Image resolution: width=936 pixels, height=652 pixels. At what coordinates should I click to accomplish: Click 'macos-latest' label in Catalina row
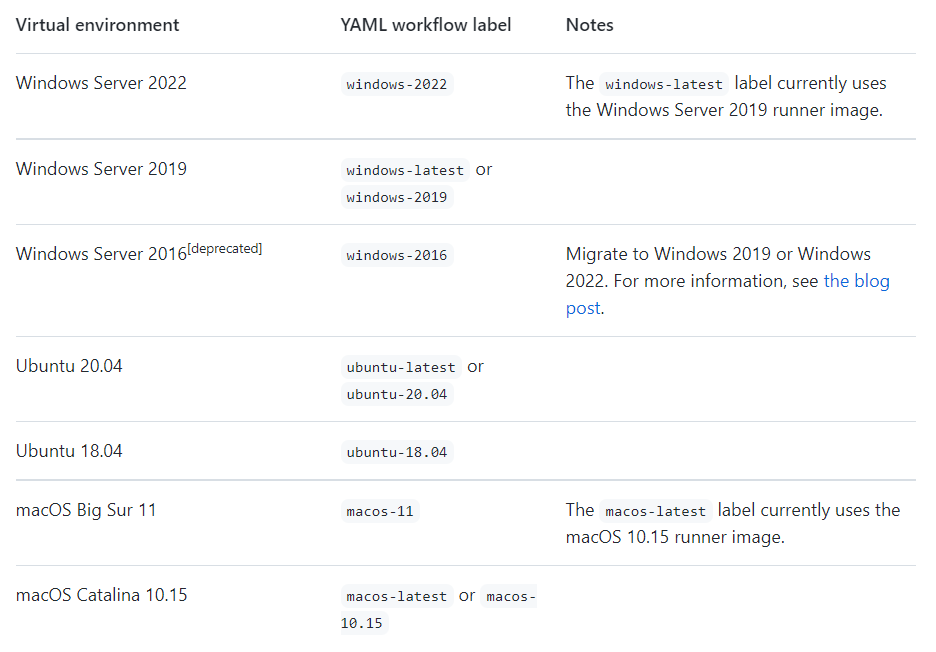coord(397,596)
